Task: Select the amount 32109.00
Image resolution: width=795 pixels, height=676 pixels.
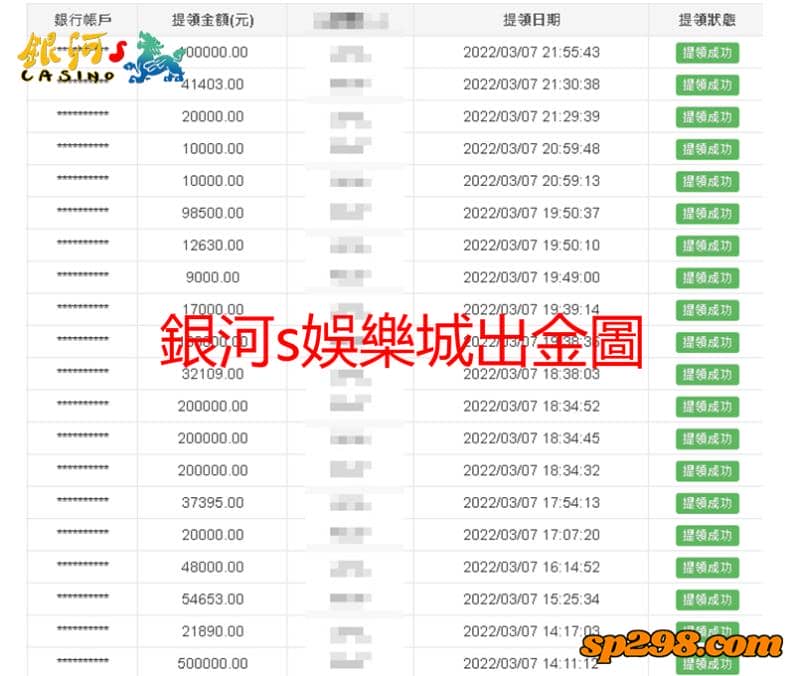Action: [213, 374]
